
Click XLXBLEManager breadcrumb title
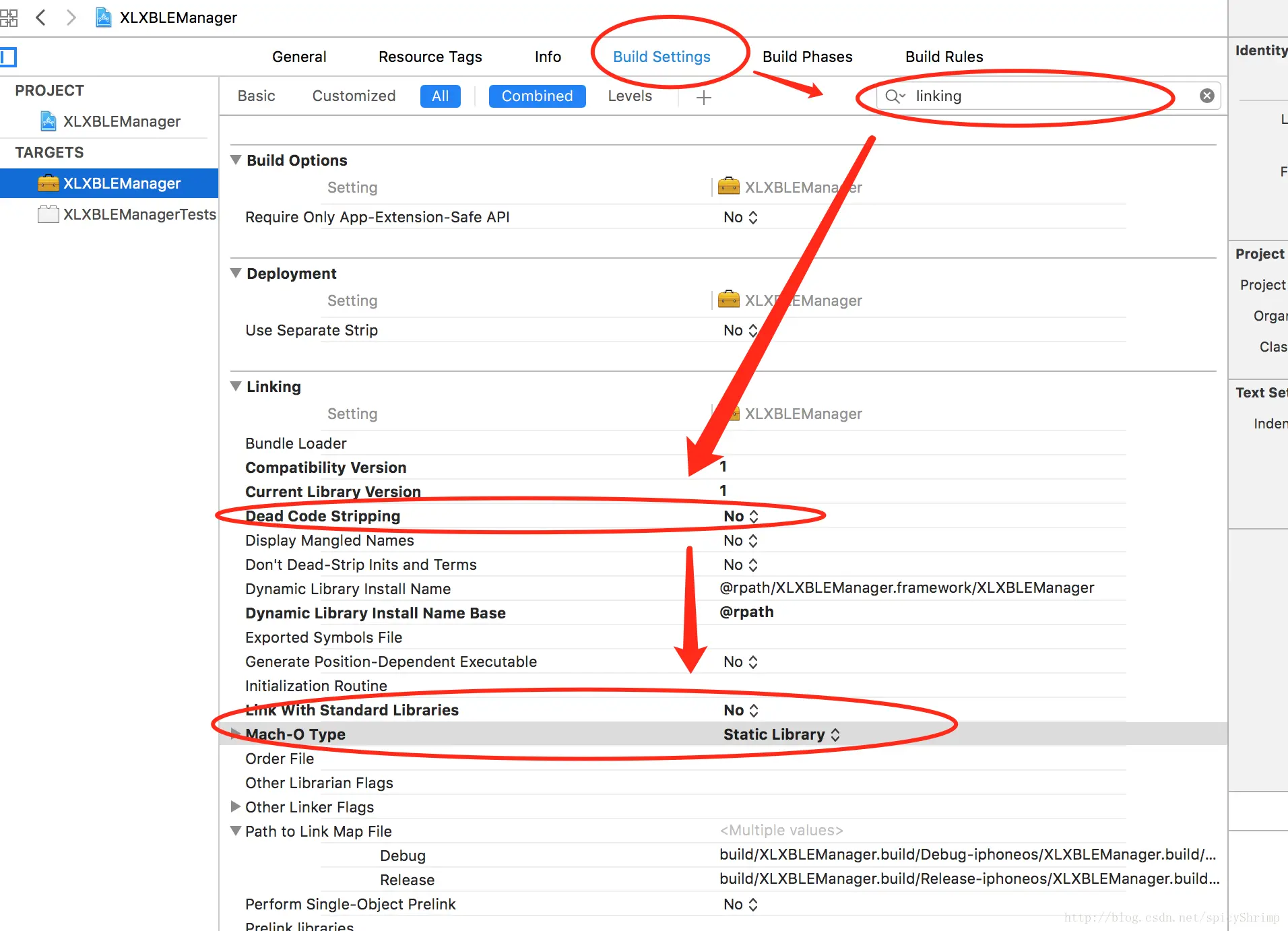(179, 18)
